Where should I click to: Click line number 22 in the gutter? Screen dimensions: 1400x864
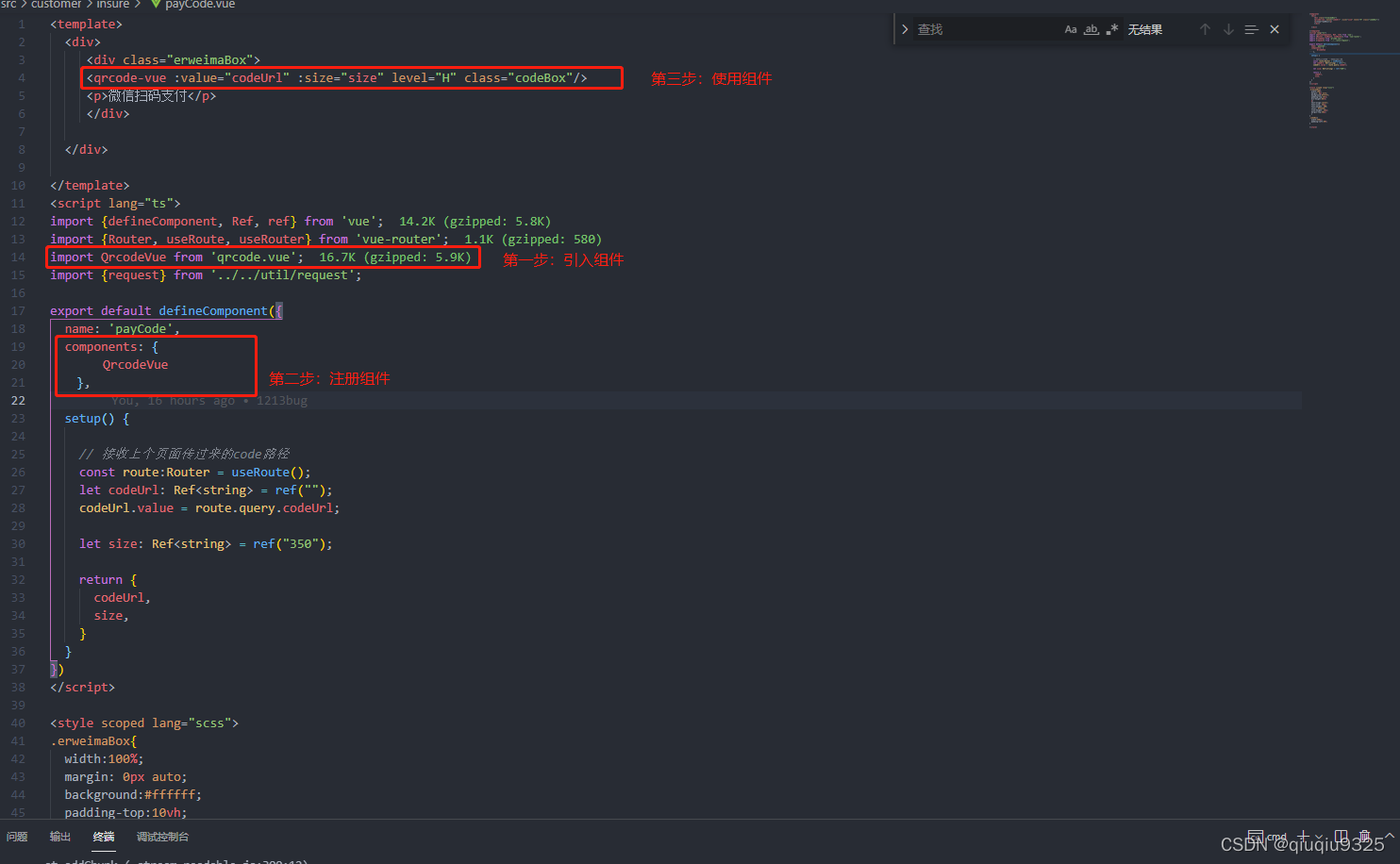(18, 400)
